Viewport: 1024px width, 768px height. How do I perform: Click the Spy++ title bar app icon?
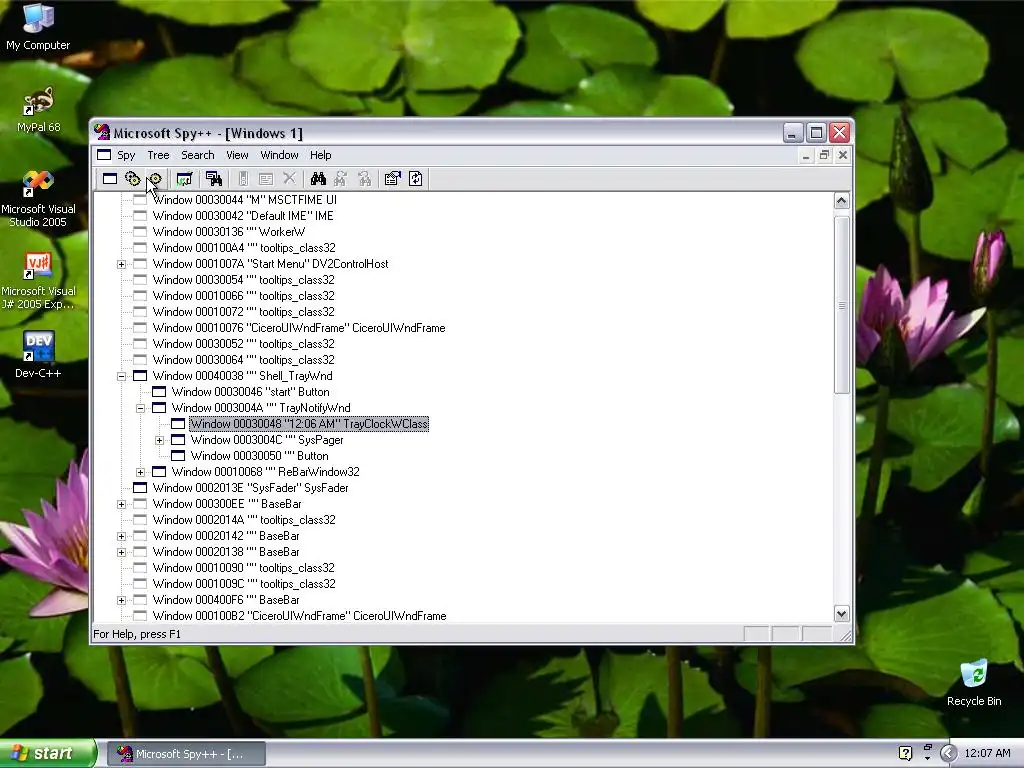(x=102, y=133)
